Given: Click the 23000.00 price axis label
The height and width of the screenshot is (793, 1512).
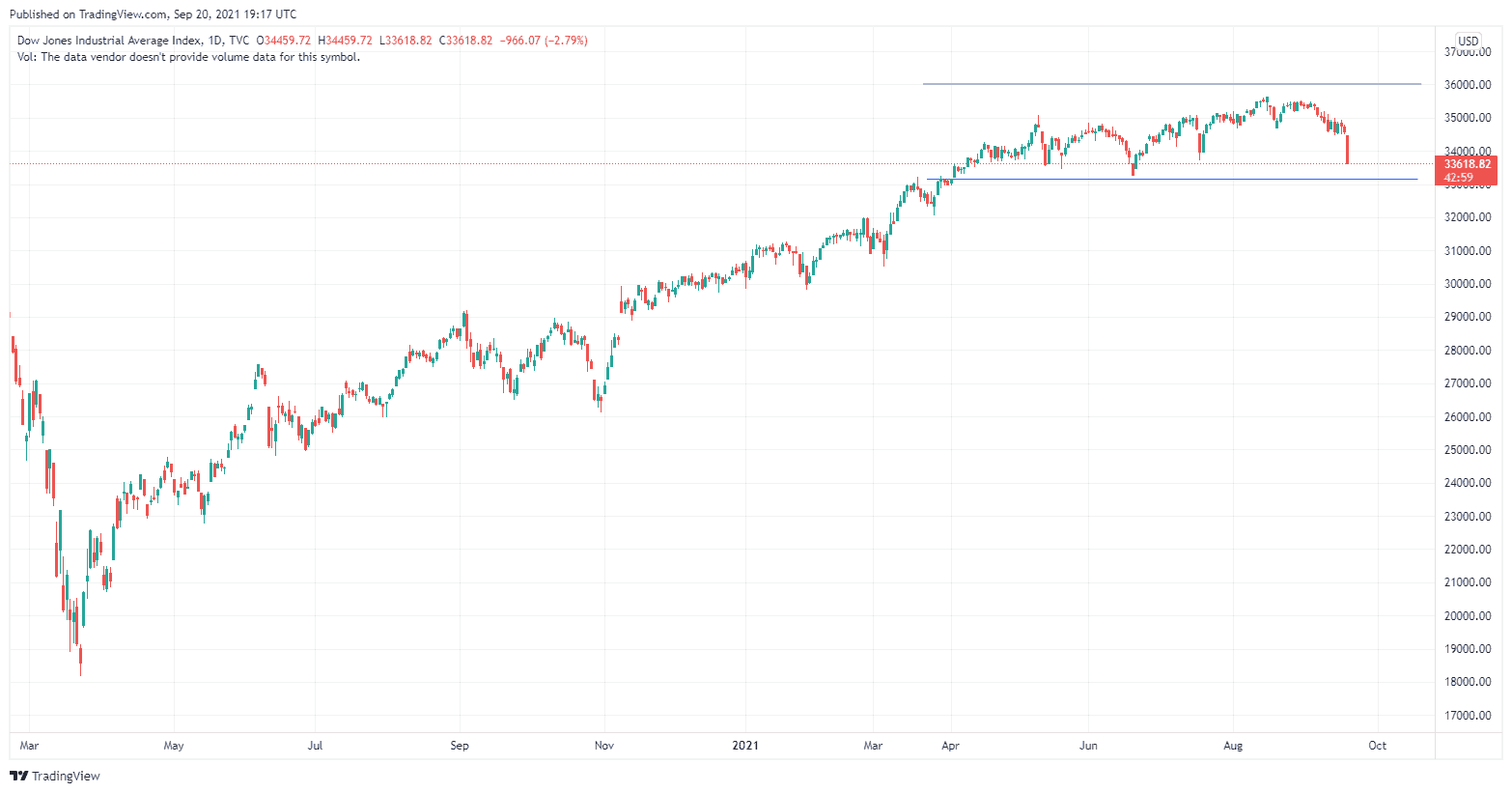Looking at the screenshot, I should (1468, 517).
